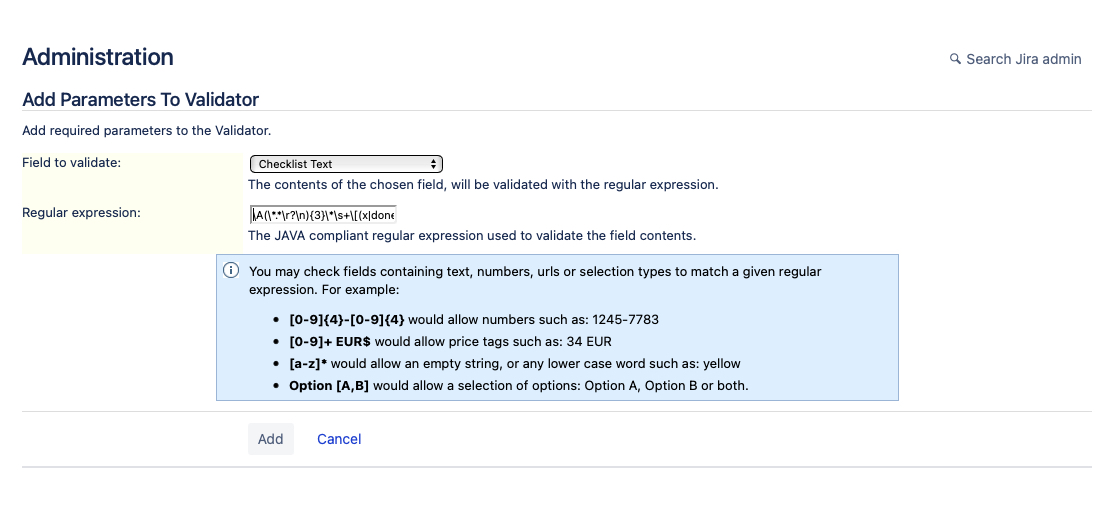Viewport: 1115px width, 508px height.
Task: Click the magnifier icon beside Search Jira admin
Action: (955, 59)
